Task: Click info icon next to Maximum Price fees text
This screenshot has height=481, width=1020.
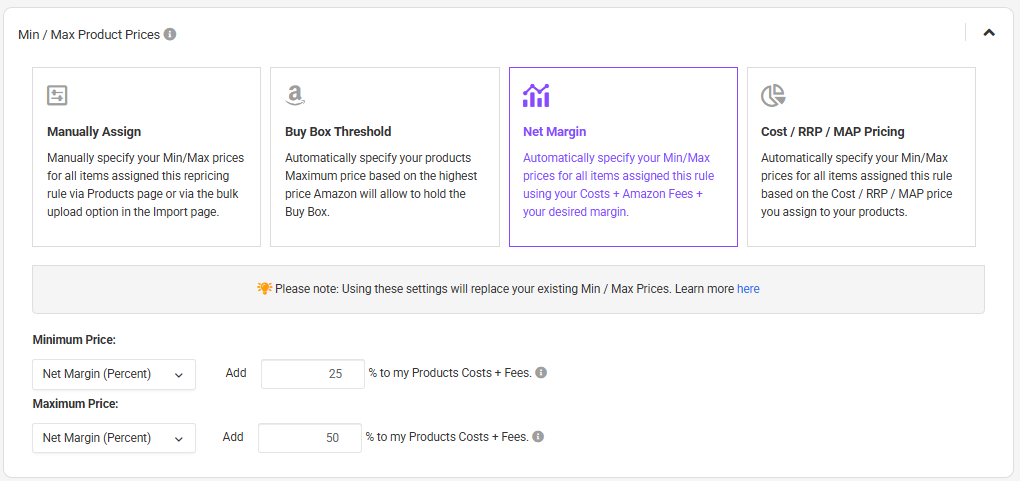Action: coord(538,437)
